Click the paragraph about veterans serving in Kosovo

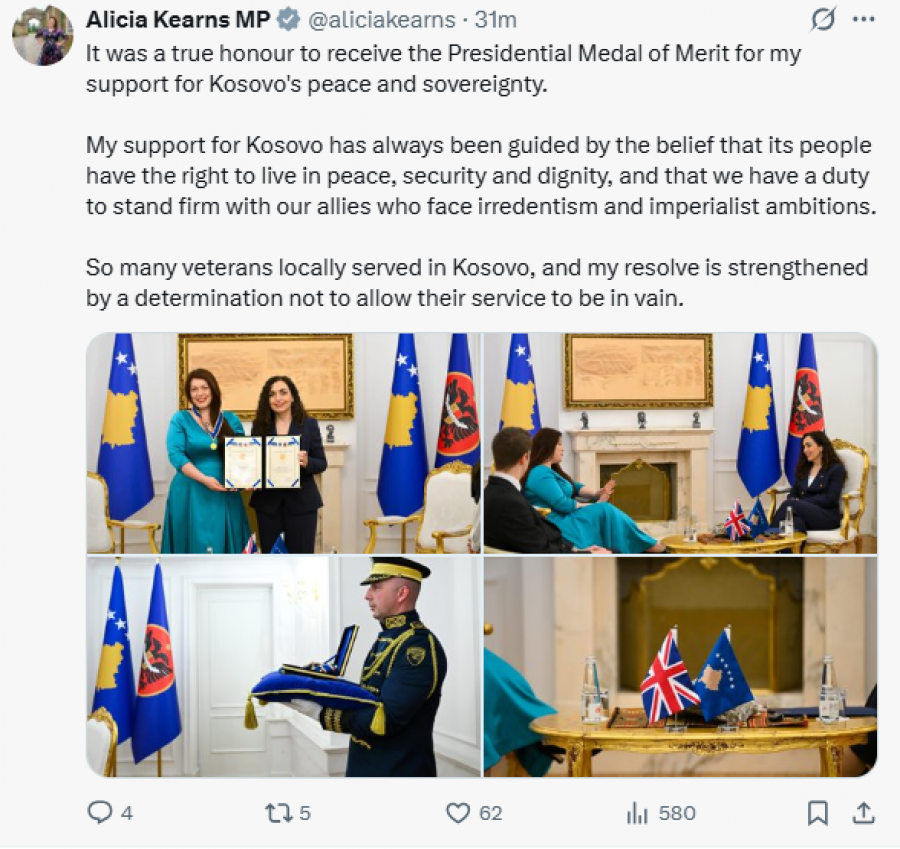coord(477,282)
